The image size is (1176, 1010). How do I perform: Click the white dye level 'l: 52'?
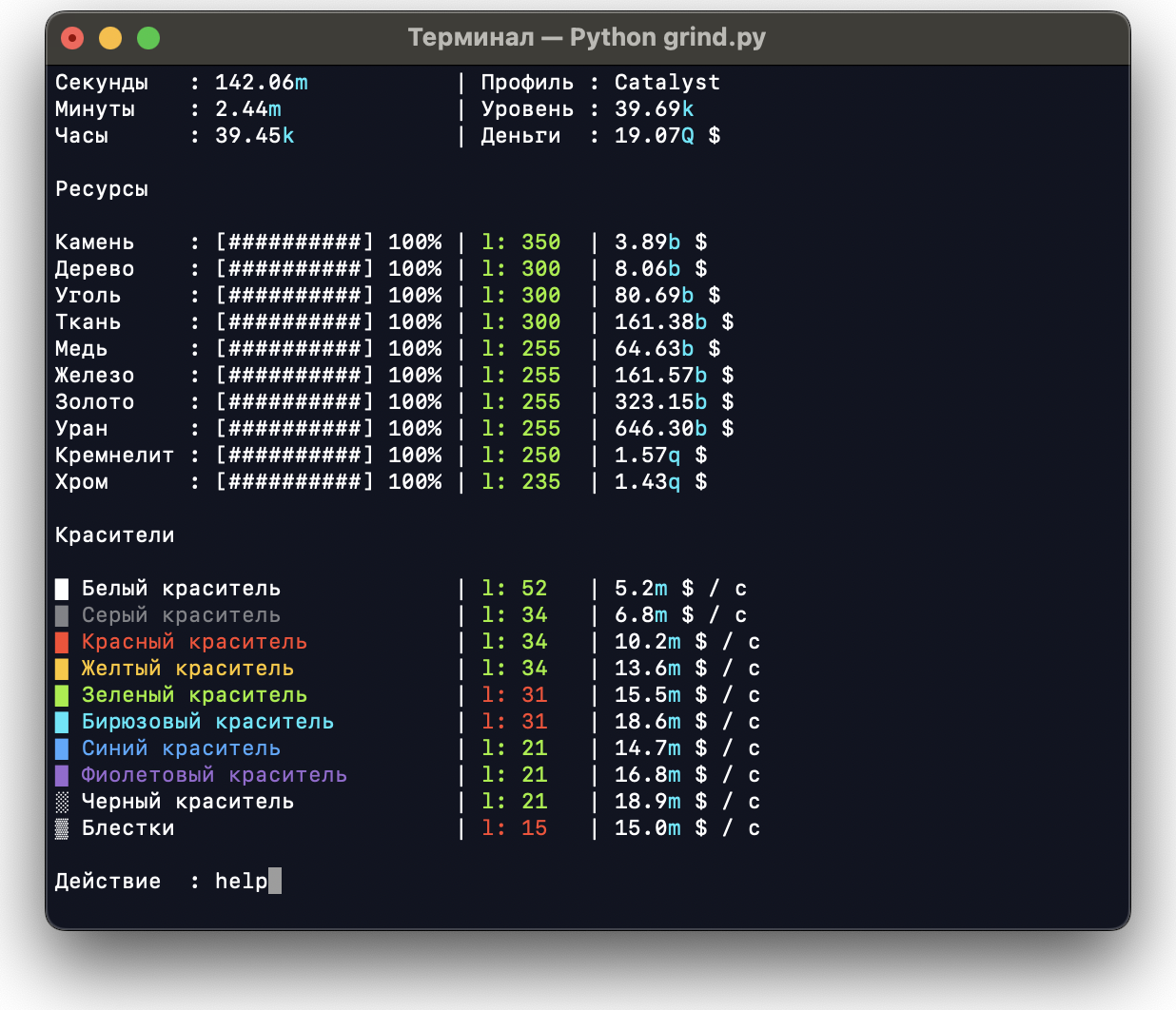click(515, 589)
